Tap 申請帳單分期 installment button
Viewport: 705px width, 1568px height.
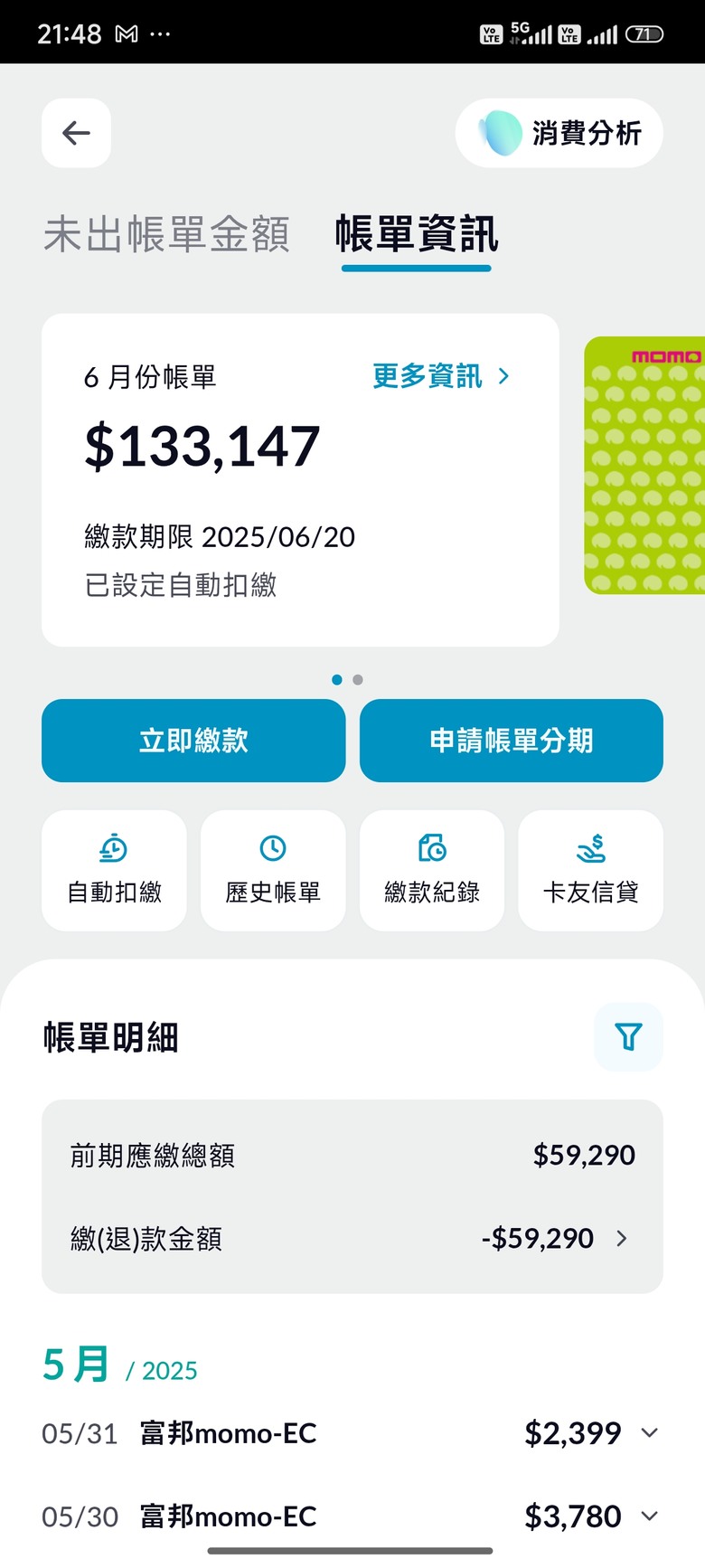click(512, 741)
